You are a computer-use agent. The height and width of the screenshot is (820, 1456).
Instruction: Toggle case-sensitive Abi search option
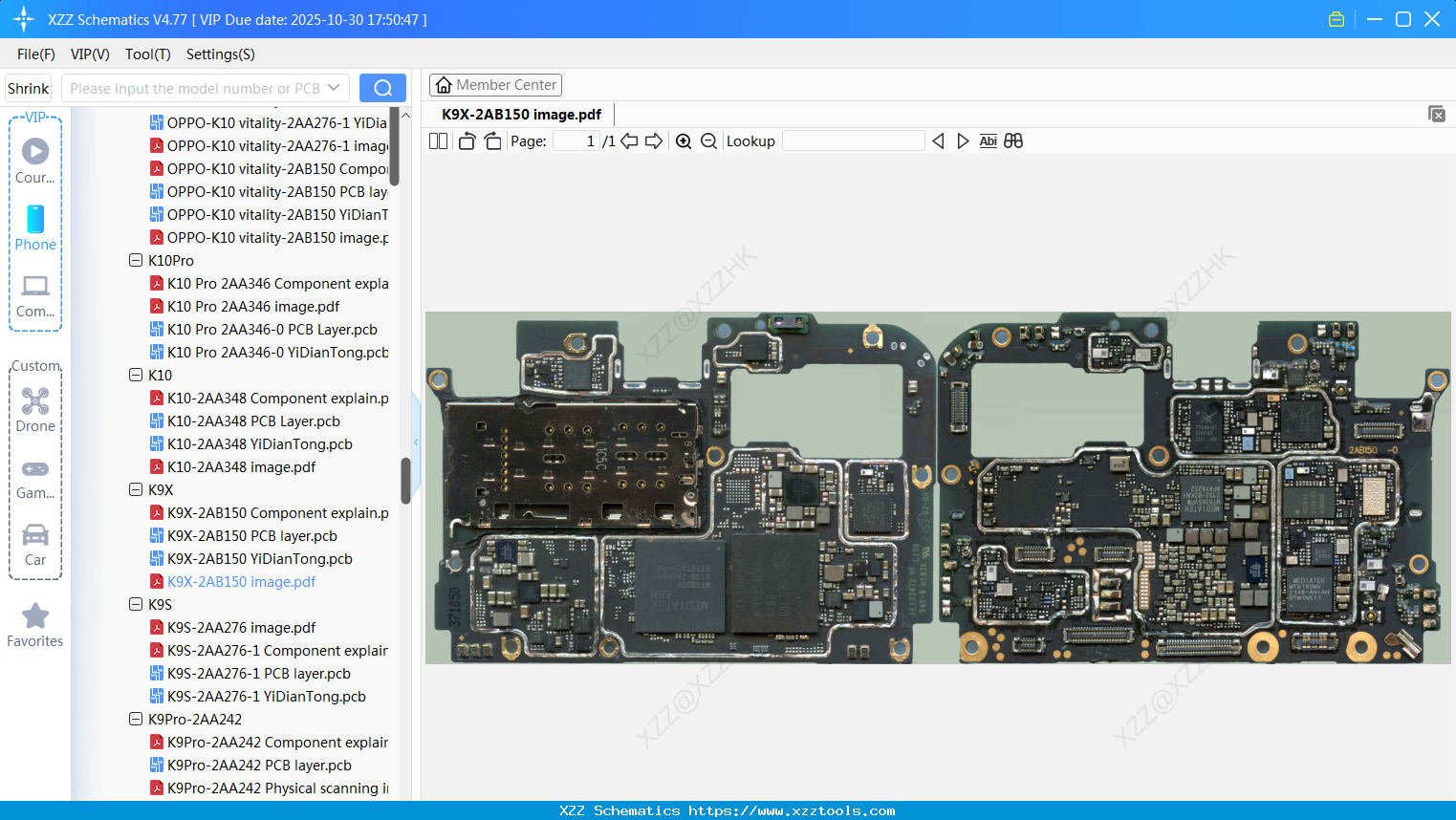tap(988, 140)
